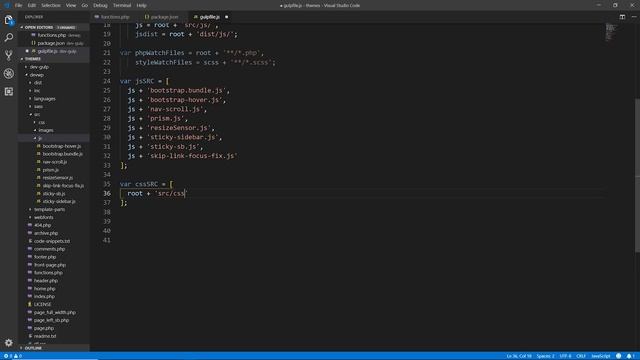Screen dimensions: 640x360
Task: Open package.json in Open Editors list
Action: (53, 43)
